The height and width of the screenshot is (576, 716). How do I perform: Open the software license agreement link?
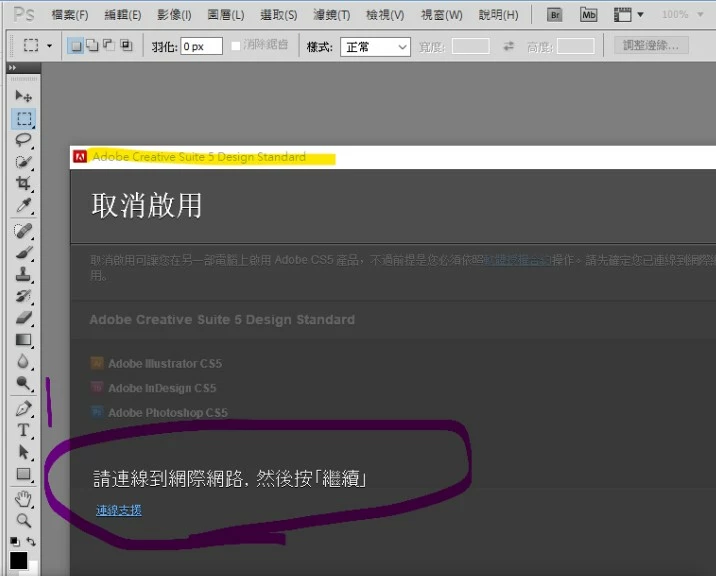(518, 260)
